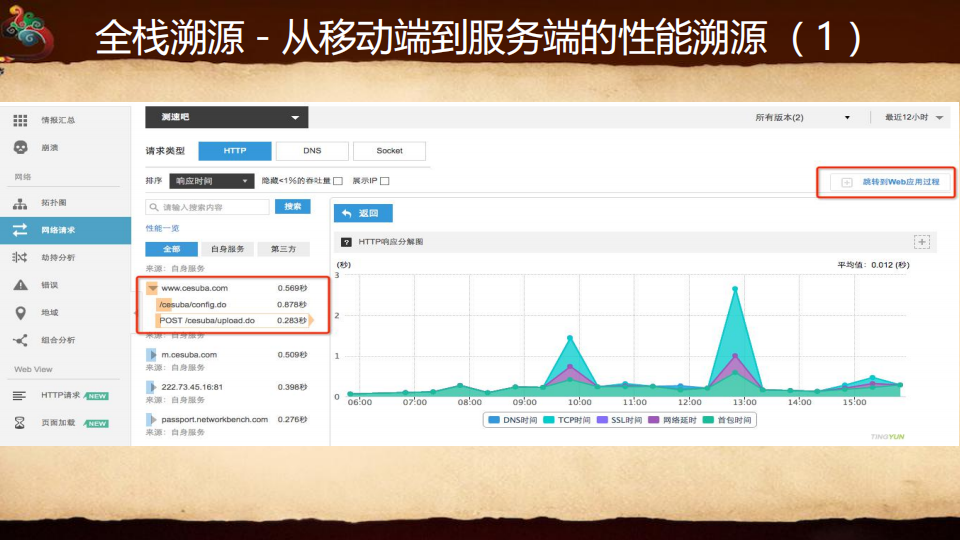The image size is (960, 540).
Task: Click the 0.276秒 value for passport.networkbench.com
Action: coord(292,419)
